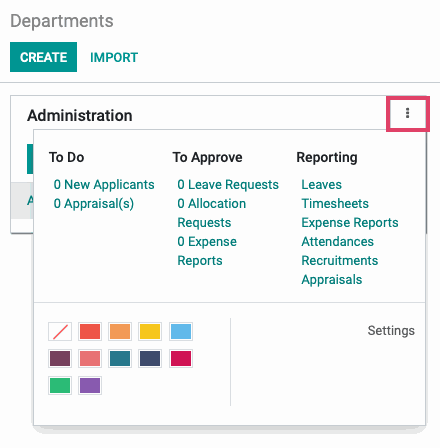This screenshot has height=448, width=440.
Task: Click the Departments breadcrumb heading
Action: [62, 21]
